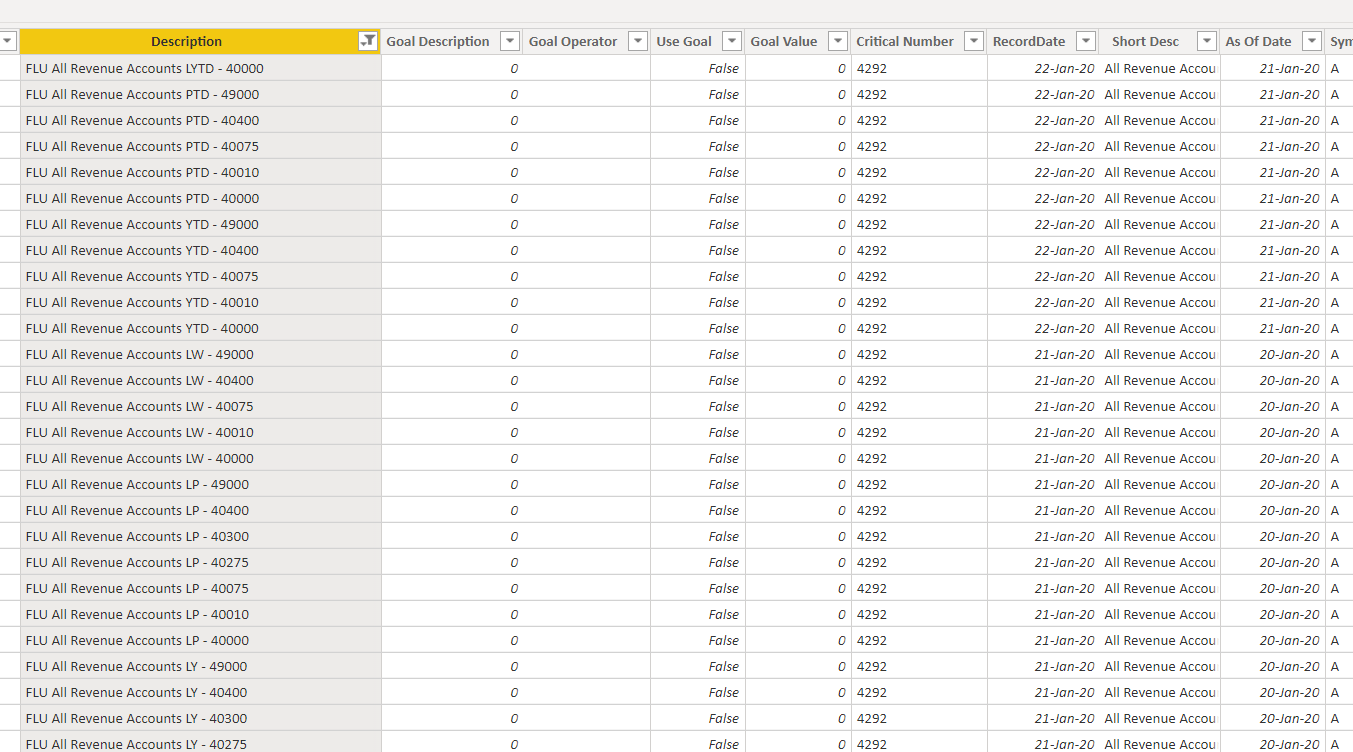
Task: Click As Of Date 21-Jan-20 in PTD - 40075 row
Action: pos(1272,146)
